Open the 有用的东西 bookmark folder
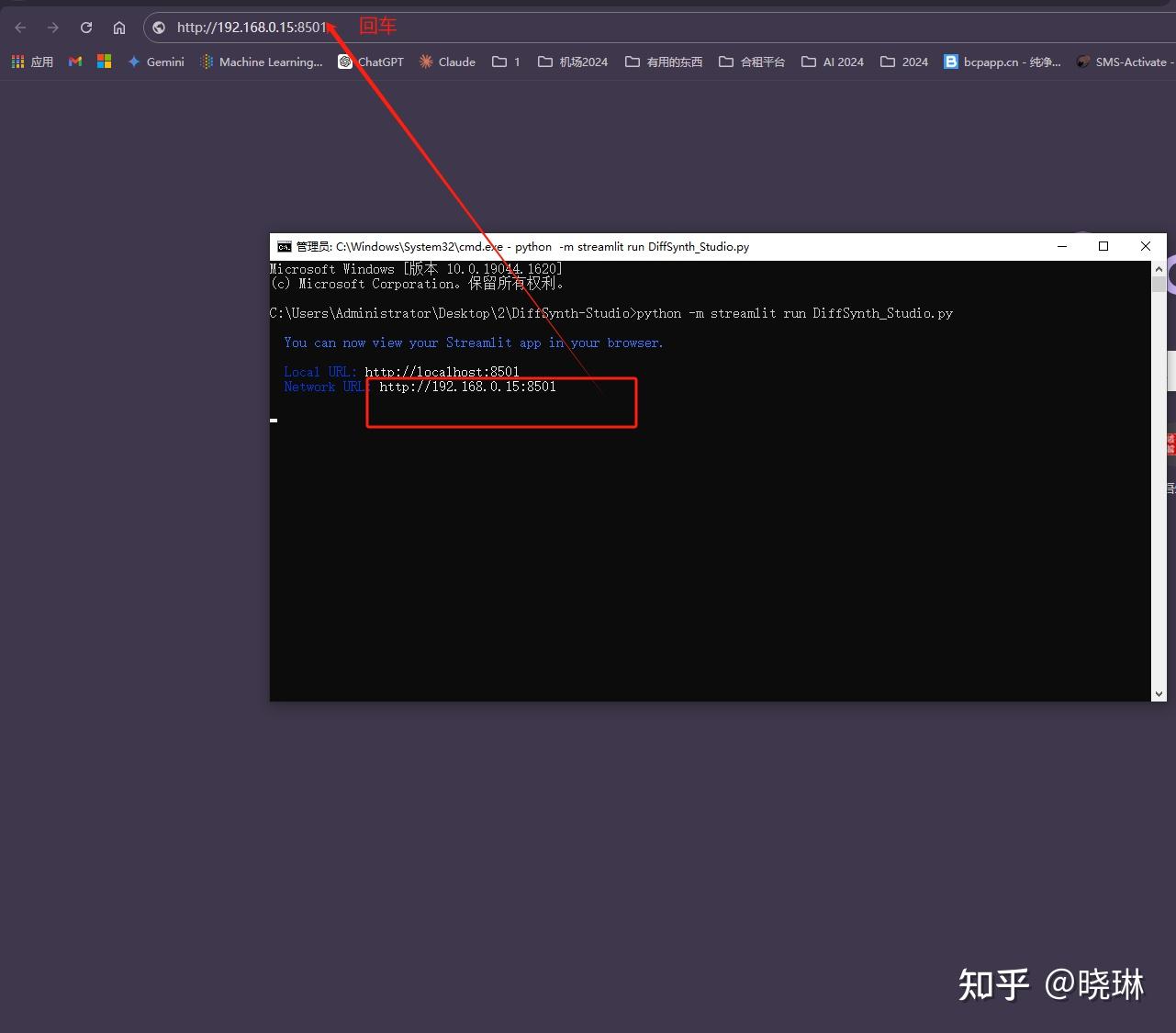 coord(663,62)
